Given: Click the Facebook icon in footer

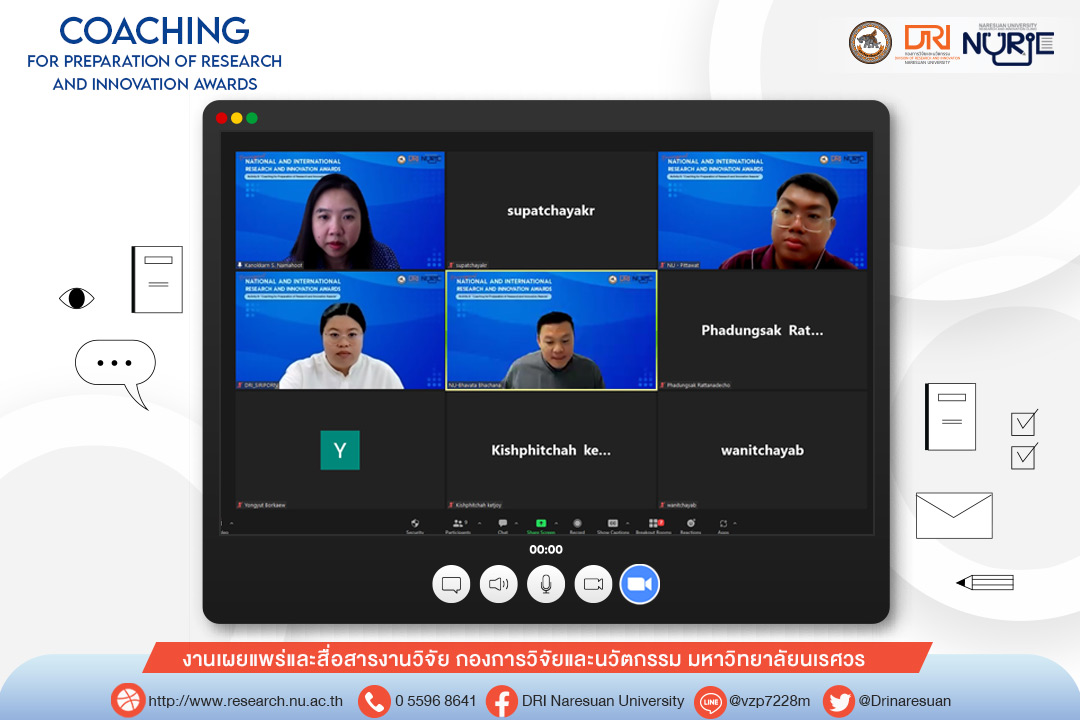Looking at the screenshot, I should tap(501, 701).
